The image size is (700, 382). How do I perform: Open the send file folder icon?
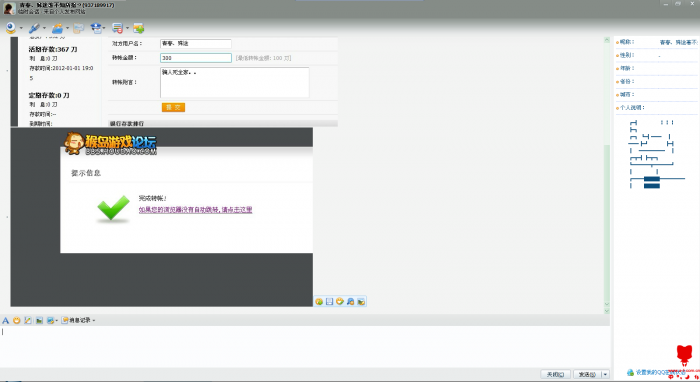click(57, 29)
